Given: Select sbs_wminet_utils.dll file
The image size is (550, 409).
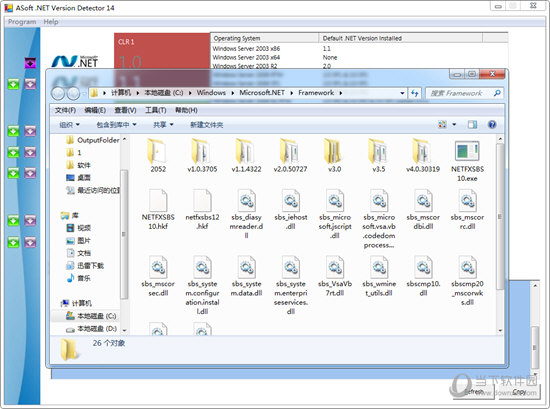Looking at the screenshot, I should pos(379,276).
